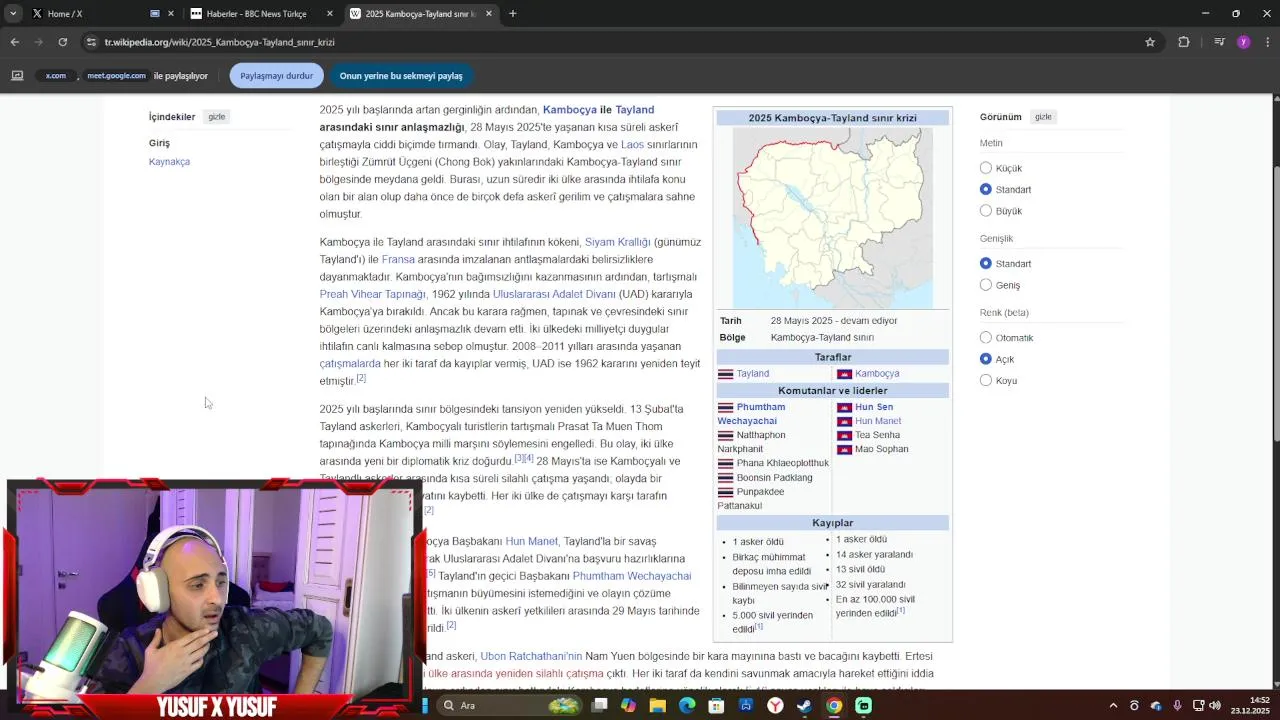
Task: Reload the Wikipedia page
Action: [63, 42]
